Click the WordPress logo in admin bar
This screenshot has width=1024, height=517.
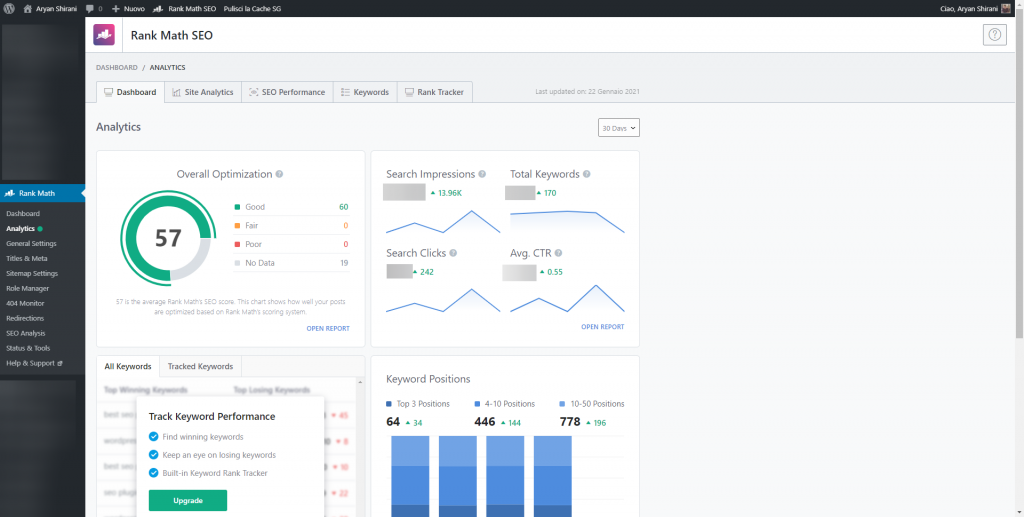(x=10, y=8)
